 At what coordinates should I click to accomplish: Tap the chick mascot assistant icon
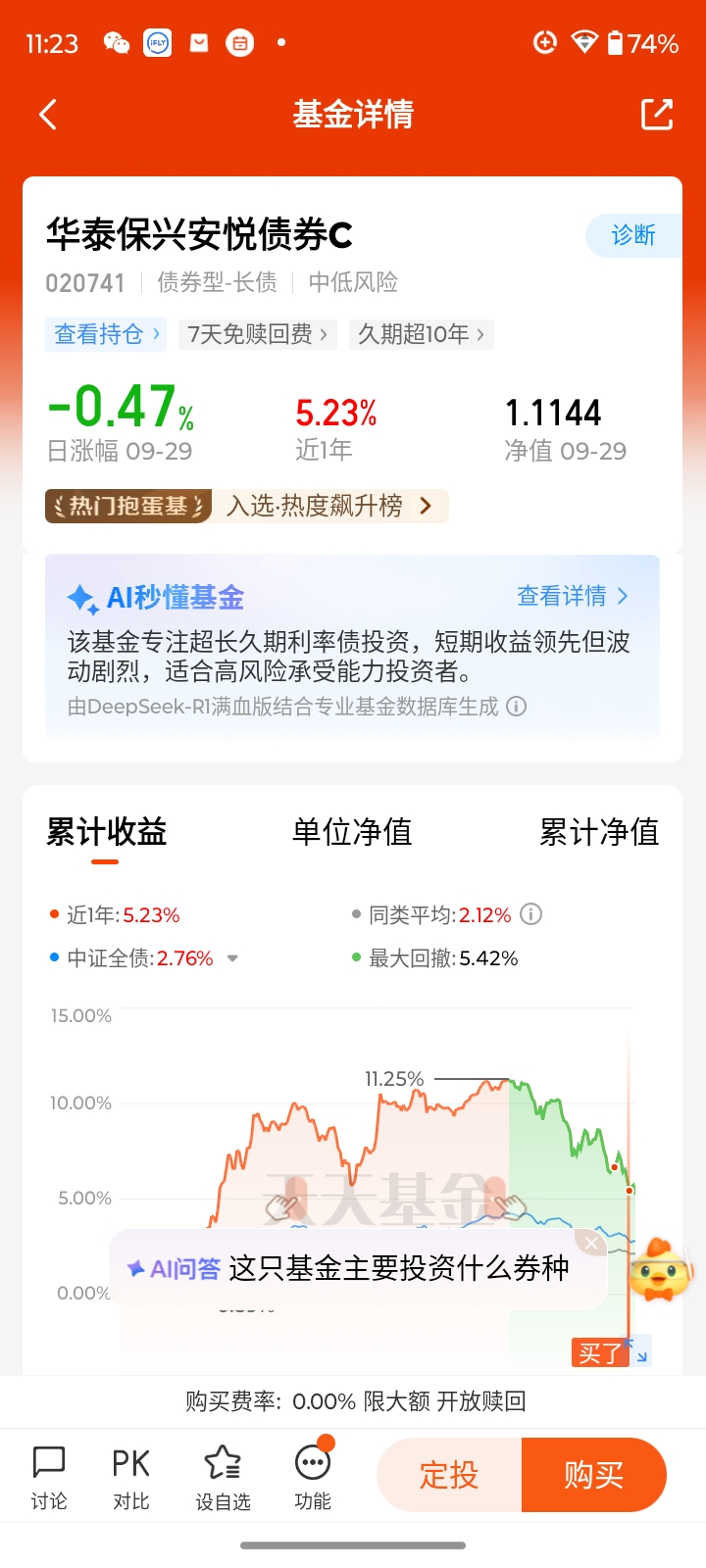[x=659, y=1271]
